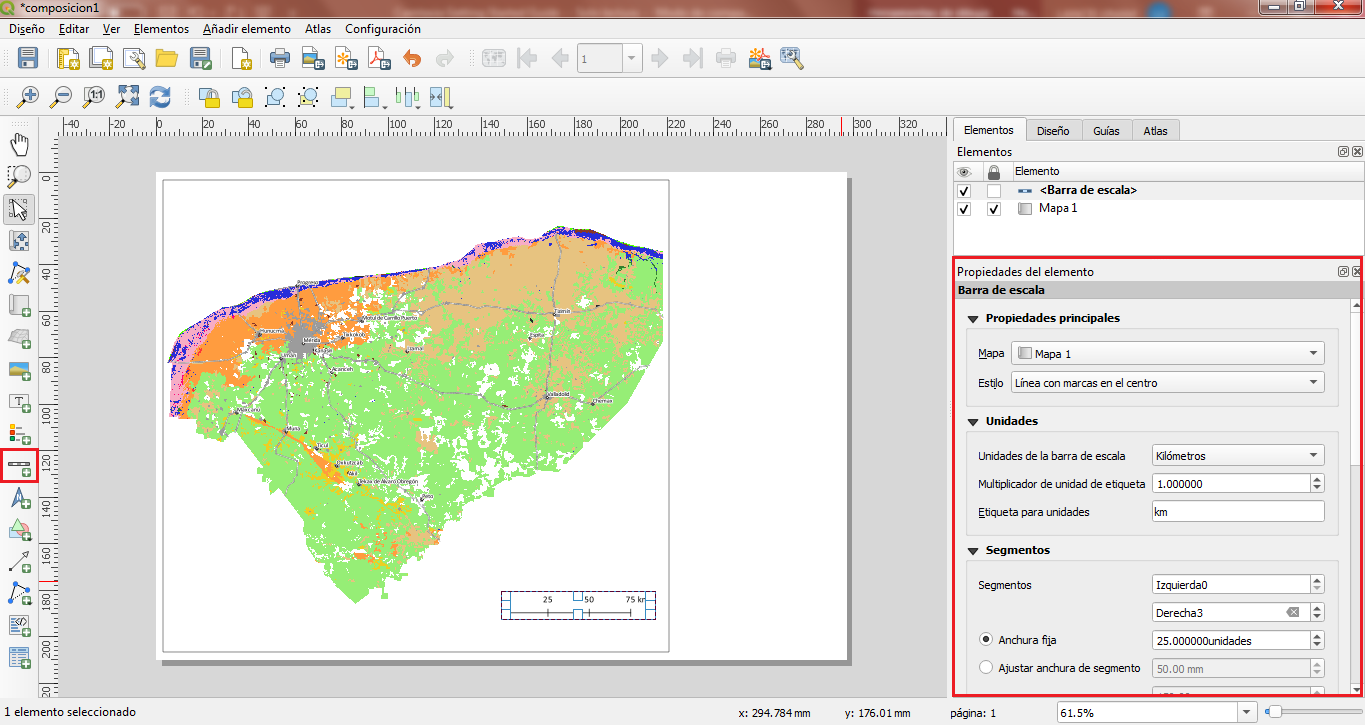Select the Pan layout hand tool
The width and height of the screenshot is (1365, 725).
click(x=19, y=145)
